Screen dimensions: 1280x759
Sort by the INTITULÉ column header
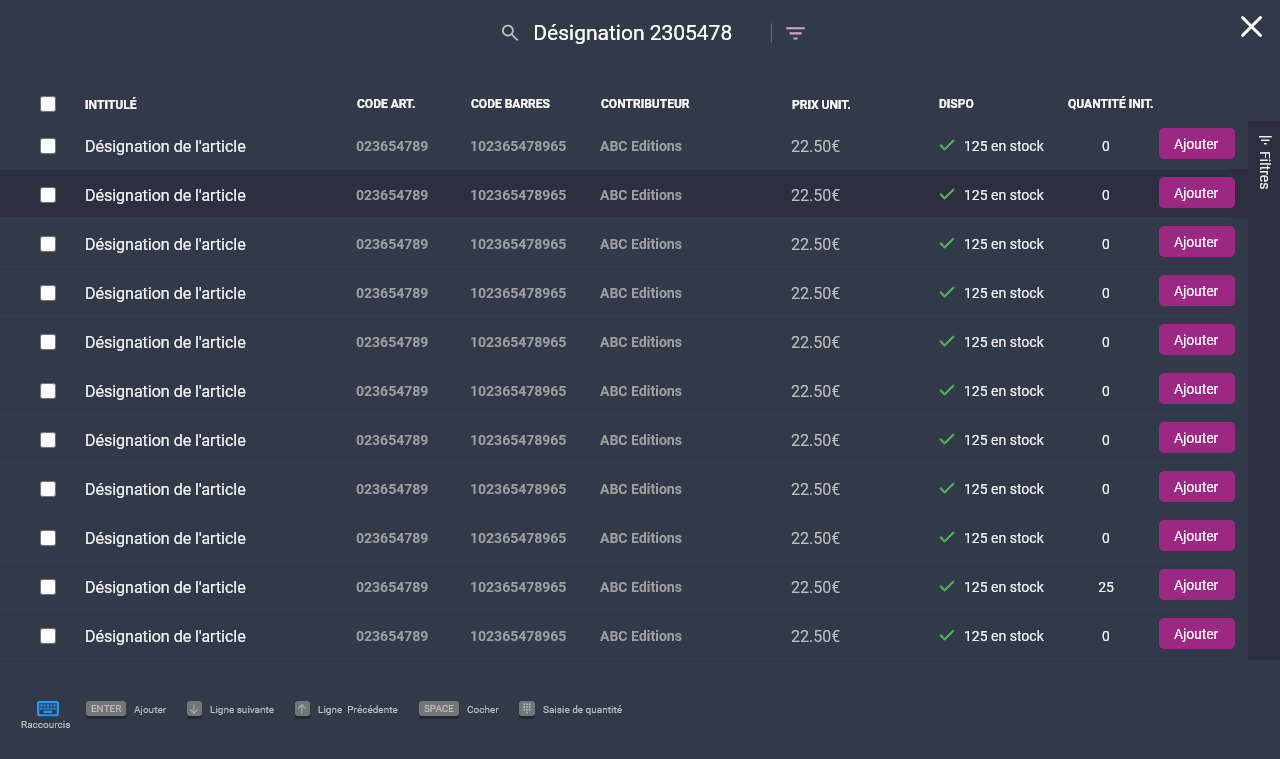(x=111, y=105)
